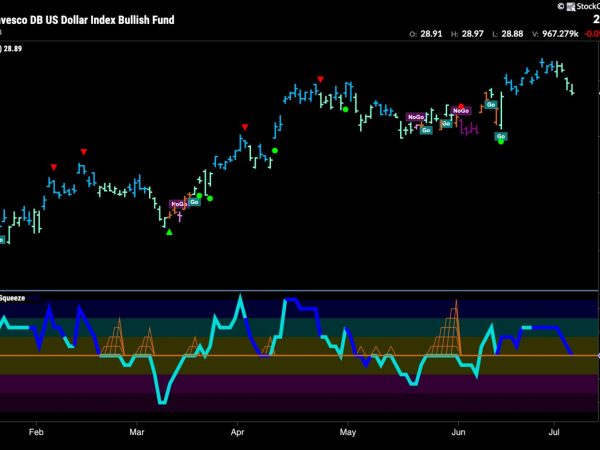Click the Squeeze panel label
This screenshot has width=600, height=450.
12,298
